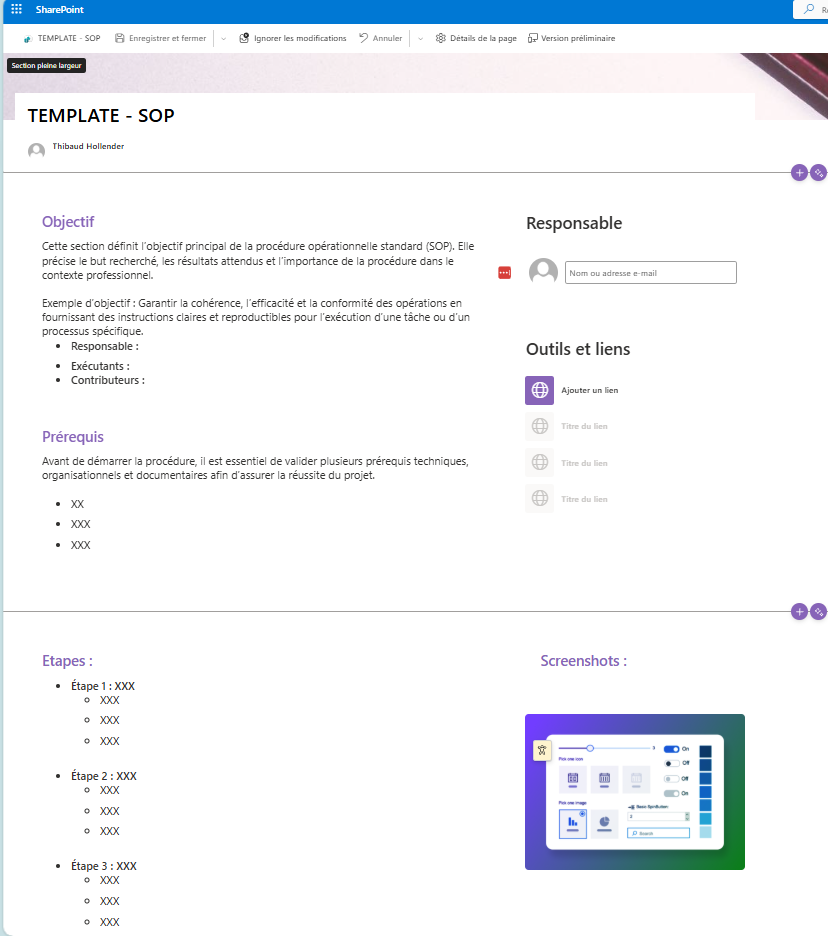The image size is (828, 936).
Task: Click TEMPLATE - SOP in the command bar
Action: pos(62,39)
